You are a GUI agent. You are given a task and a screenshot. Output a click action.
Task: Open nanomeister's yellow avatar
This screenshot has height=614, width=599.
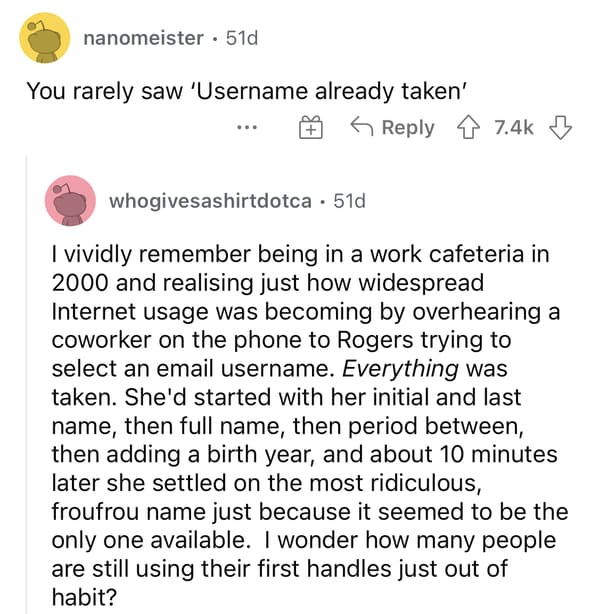(x=45, y=38)
